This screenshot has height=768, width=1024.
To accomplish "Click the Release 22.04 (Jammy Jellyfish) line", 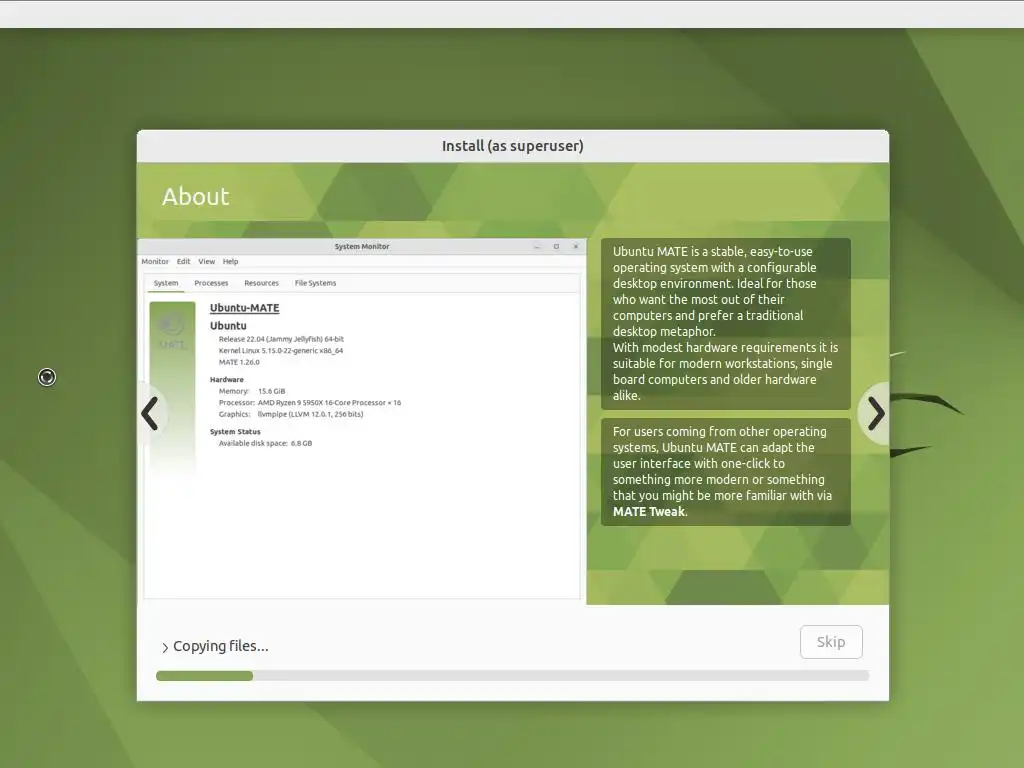I will point(281,339).
